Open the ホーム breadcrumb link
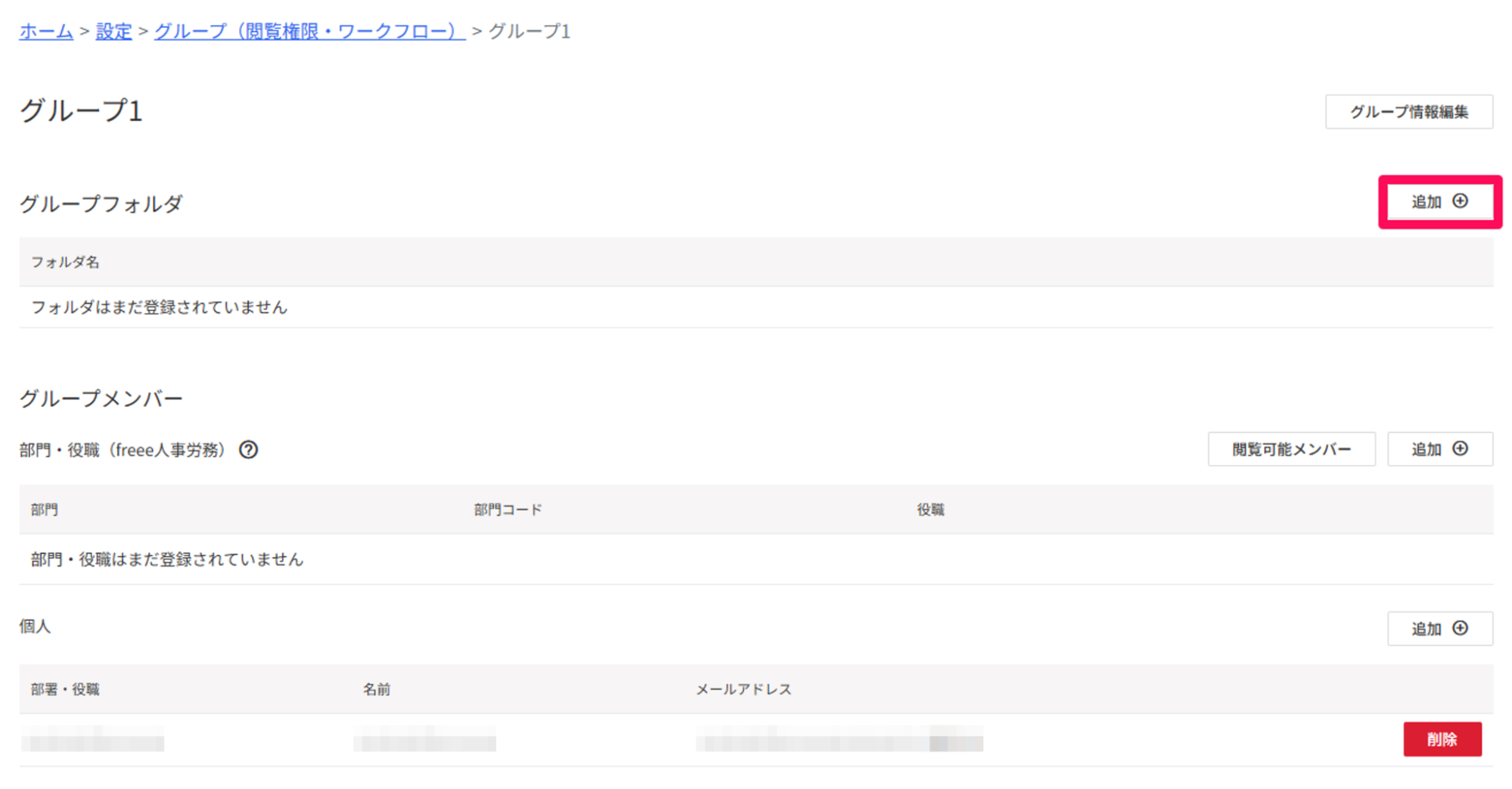The height and width of the screenshot is (789, 1512). click(46, 31)
